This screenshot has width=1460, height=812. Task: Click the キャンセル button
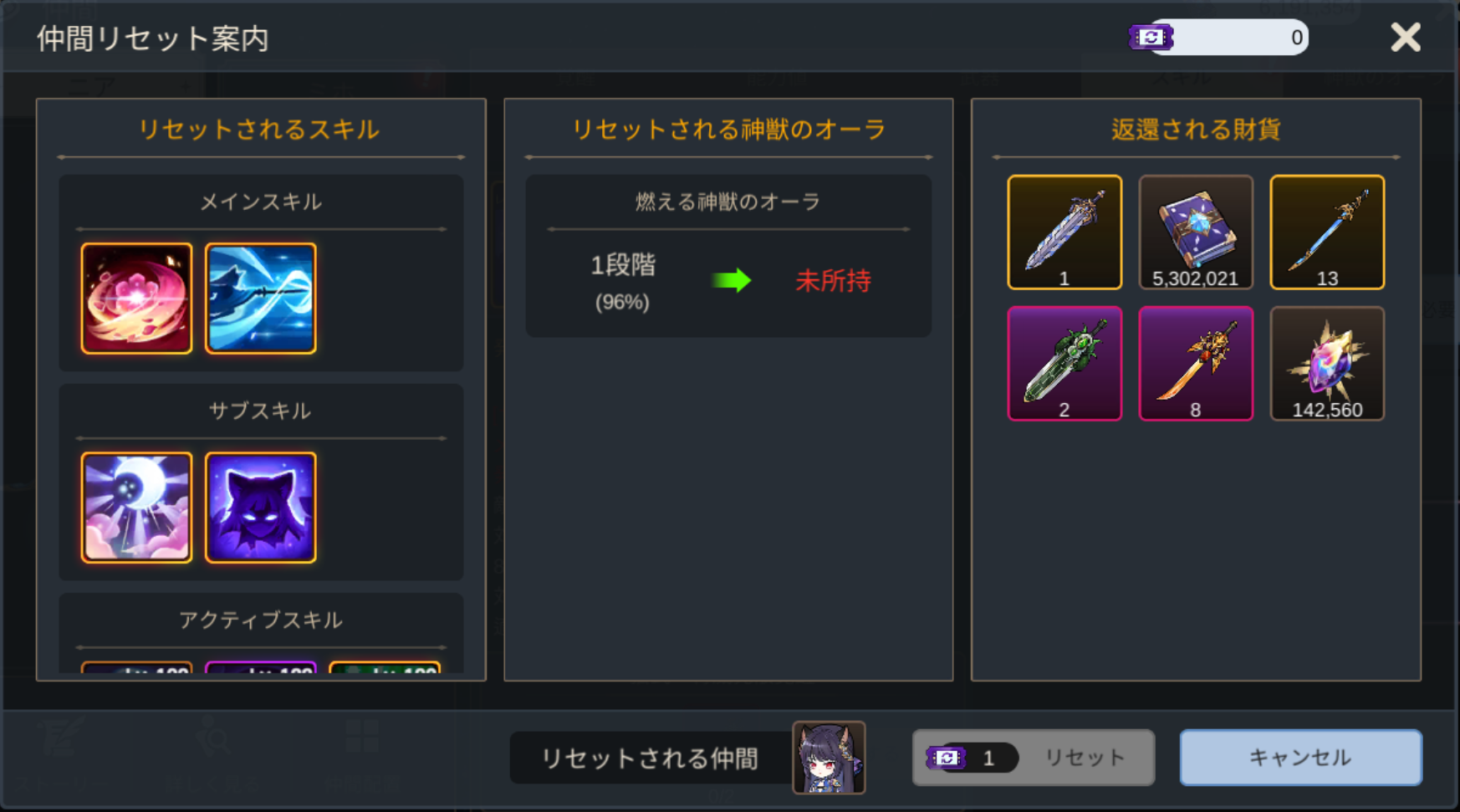point(1300,758)
